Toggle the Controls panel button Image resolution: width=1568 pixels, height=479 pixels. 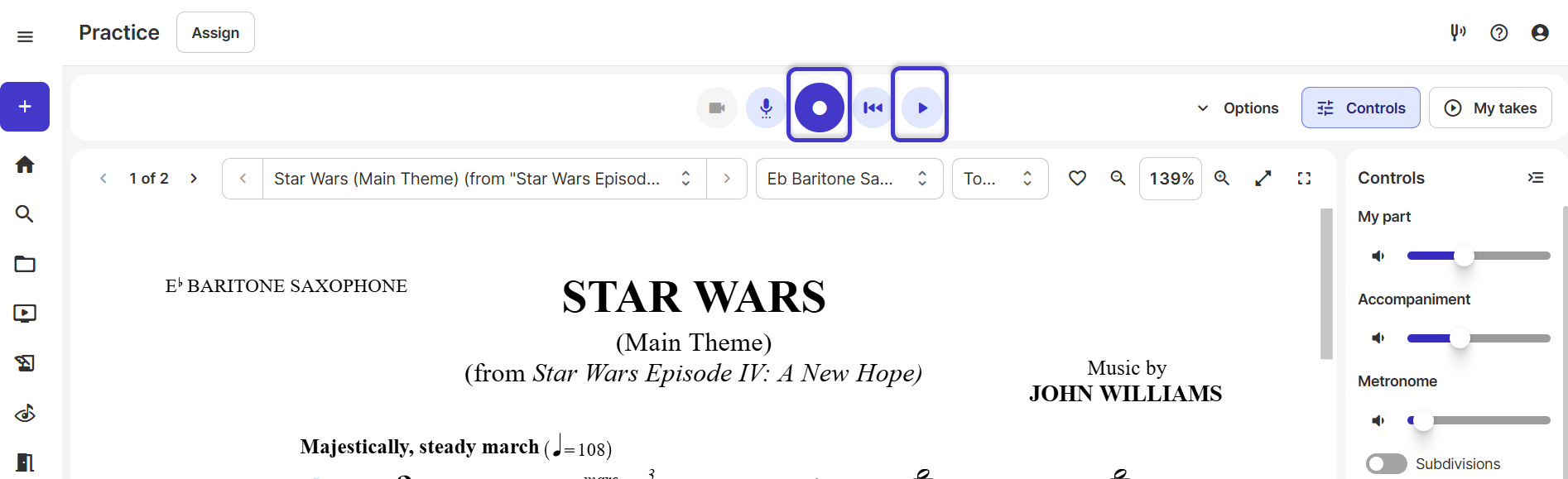[1361, 108]
